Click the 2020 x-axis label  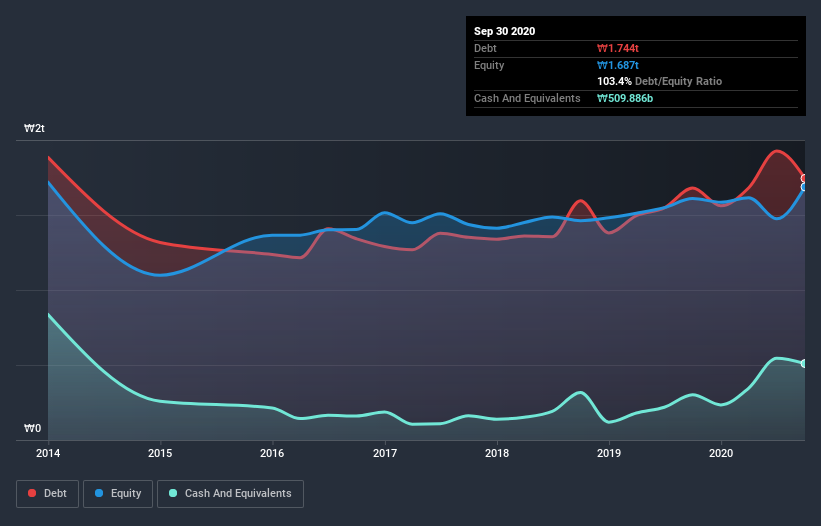point(721,453)
